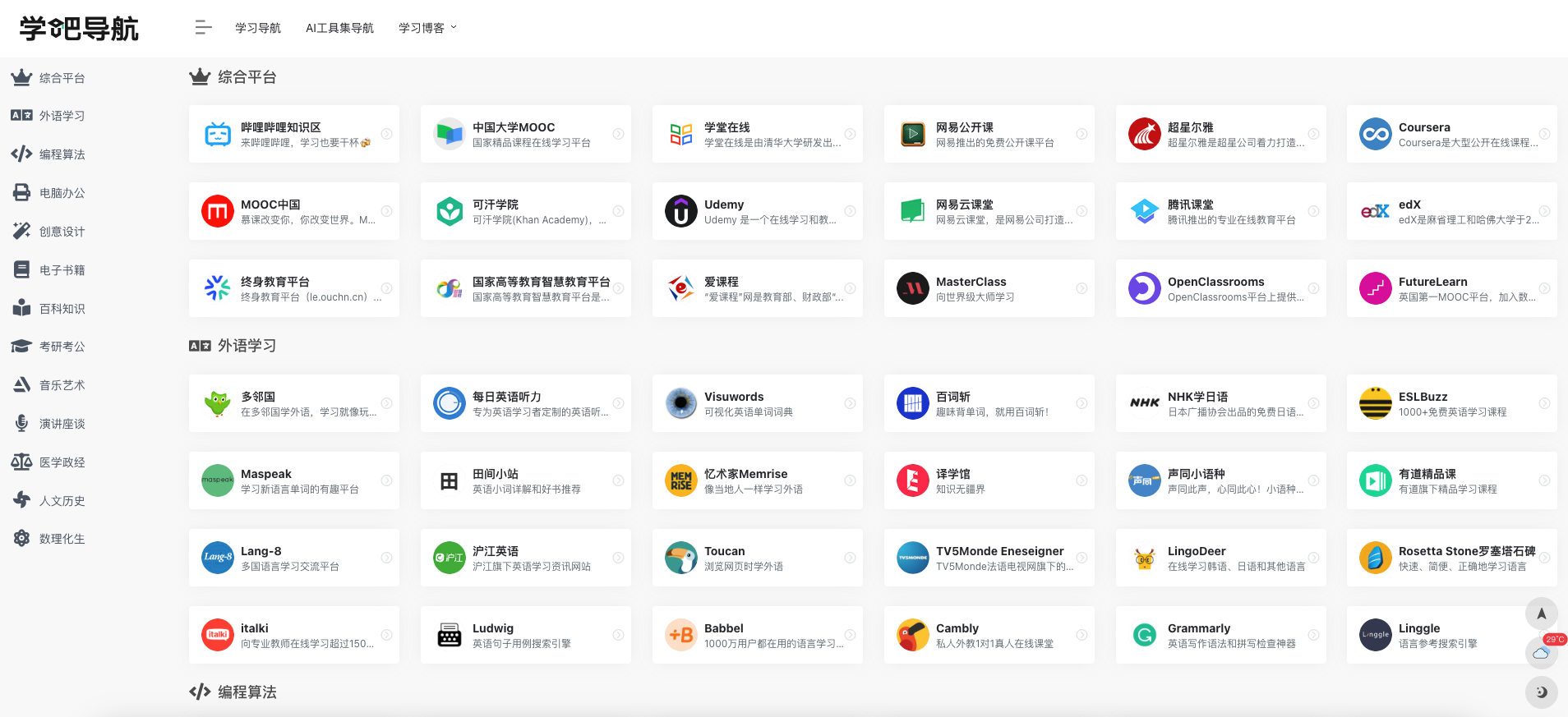Open the Babbel card title
Screen dimensions: 1568x717
coord(724,628)
